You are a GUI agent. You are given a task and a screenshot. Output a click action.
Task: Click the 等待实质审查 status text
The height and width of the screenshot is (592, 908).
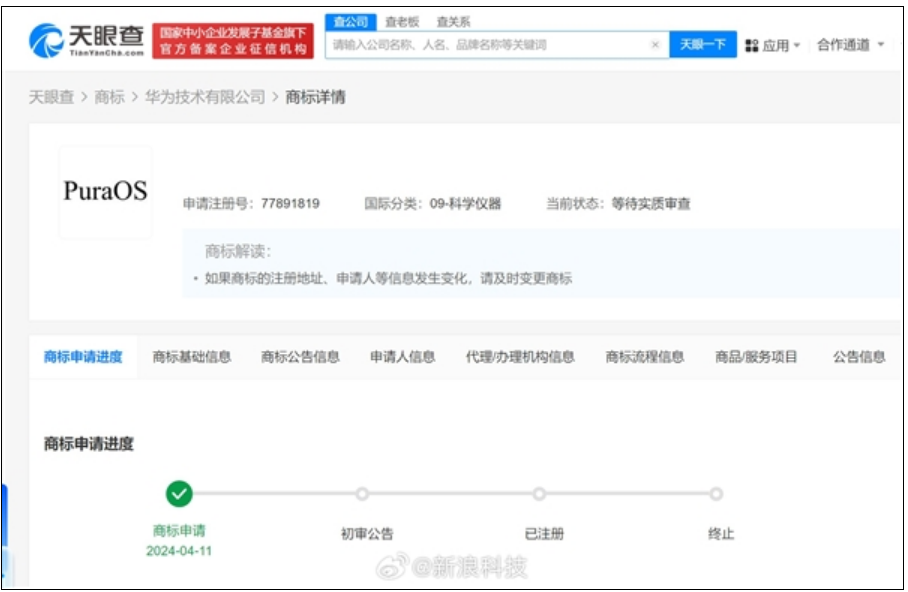click(651, 204)
